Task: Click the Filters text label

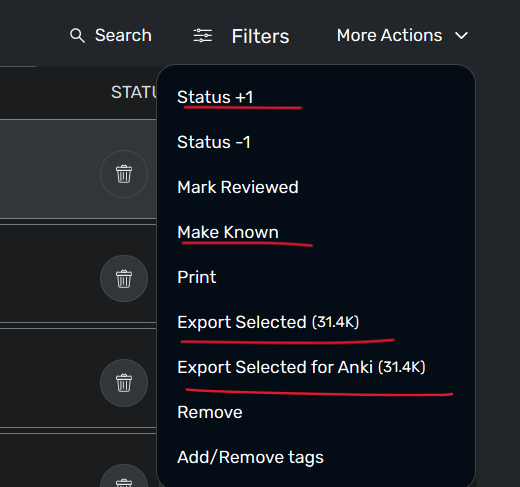Action: 260,36
